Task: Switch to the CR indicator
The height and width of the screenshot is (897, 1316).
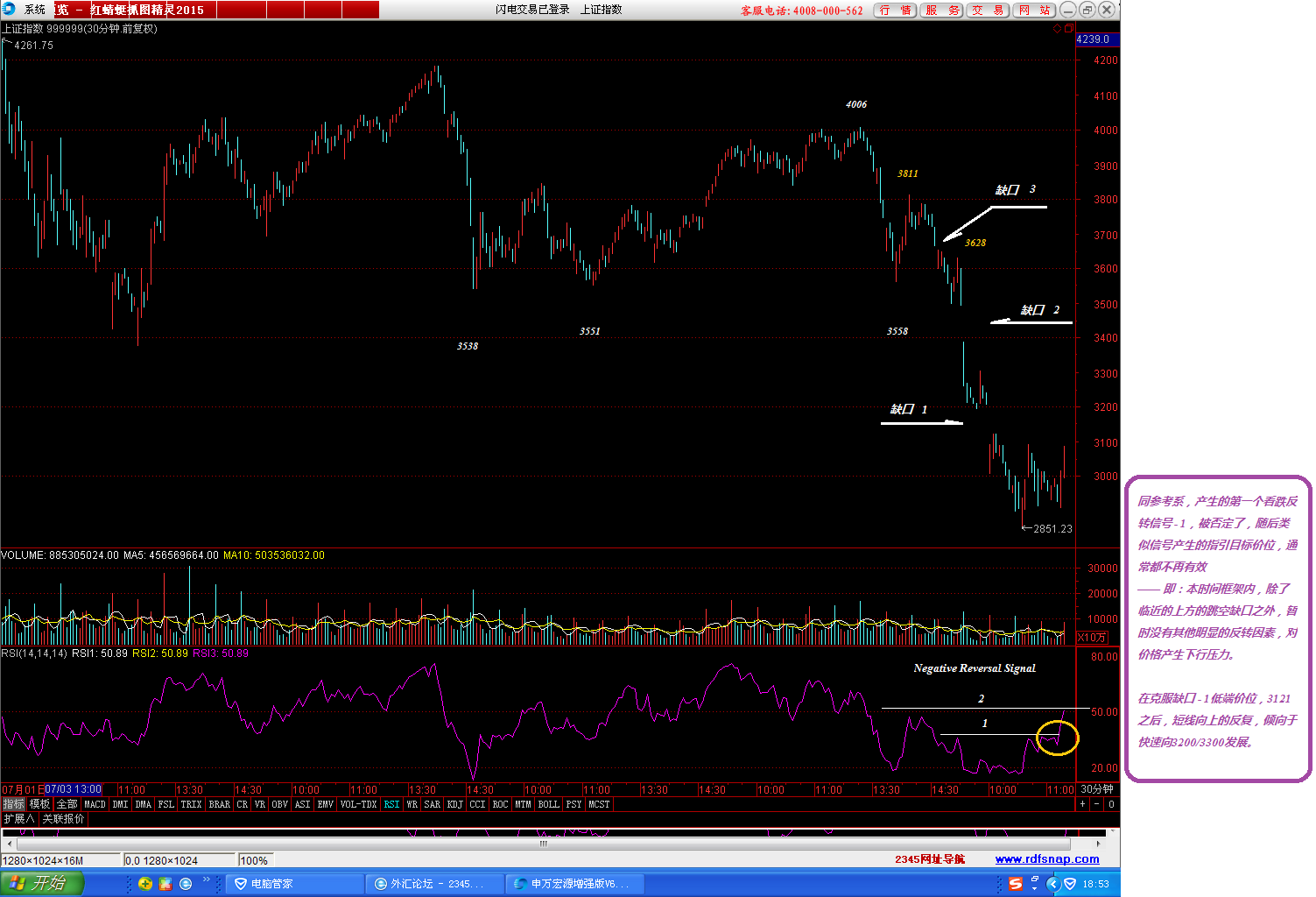Action: [243, 804]
